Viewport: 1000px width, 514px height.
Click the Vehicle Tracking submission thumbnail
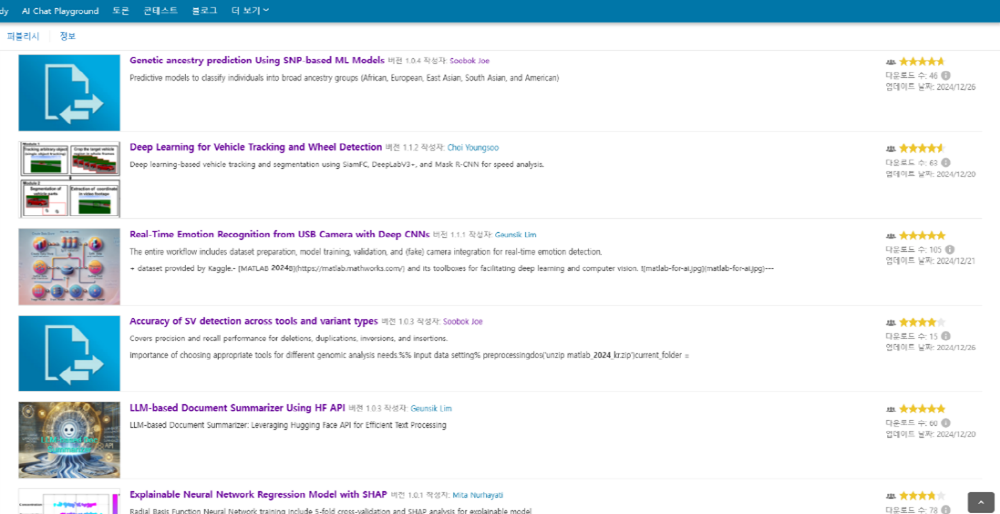coord(69,180)
